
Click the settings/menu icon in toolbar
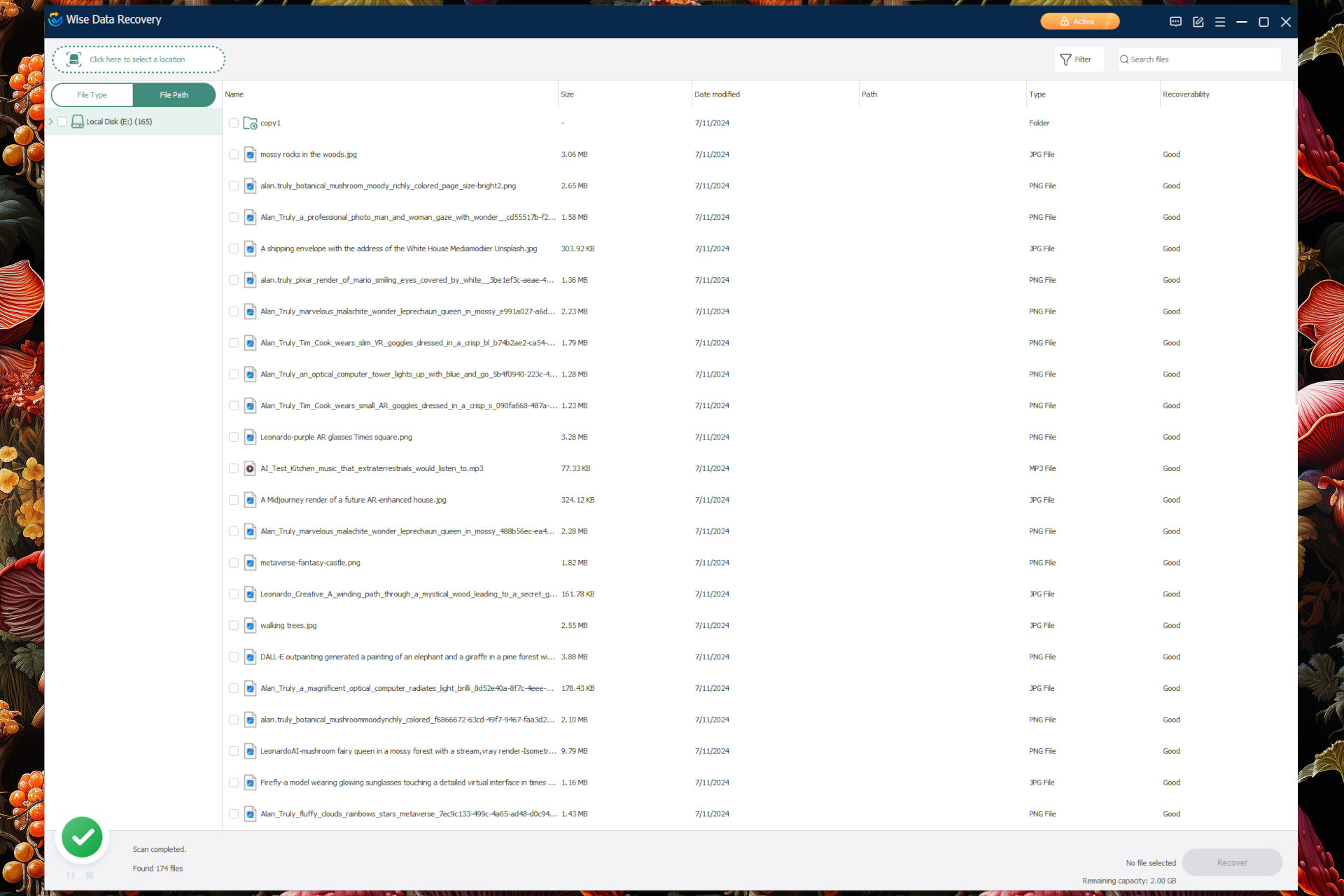coord(1221,21)
